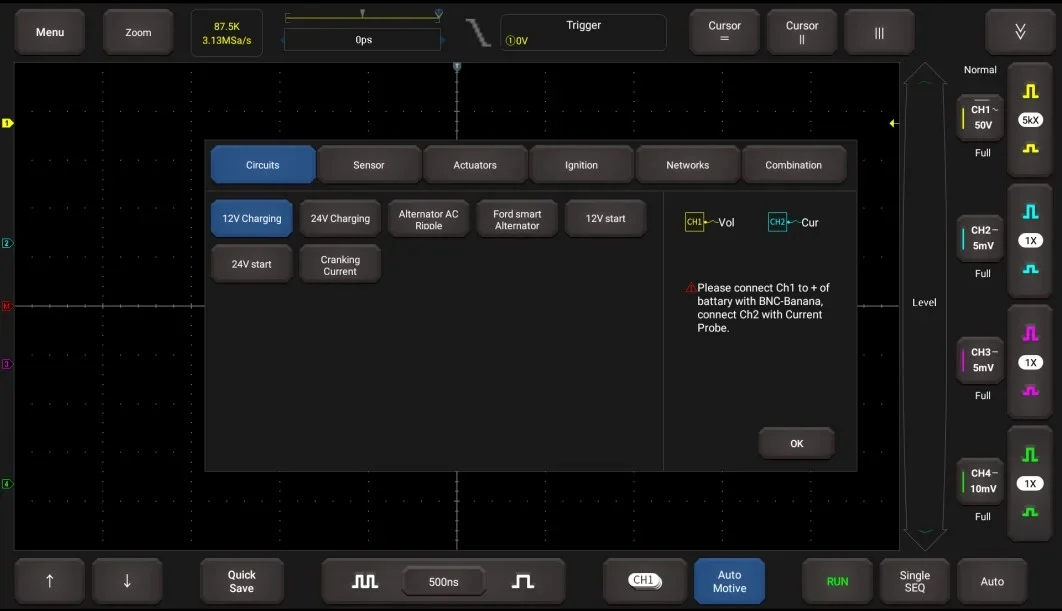This screenshot has height=611, width=1062.
Task: Increase CH1 vertical scale with large pulse icon
Action: coord(1030,91)
